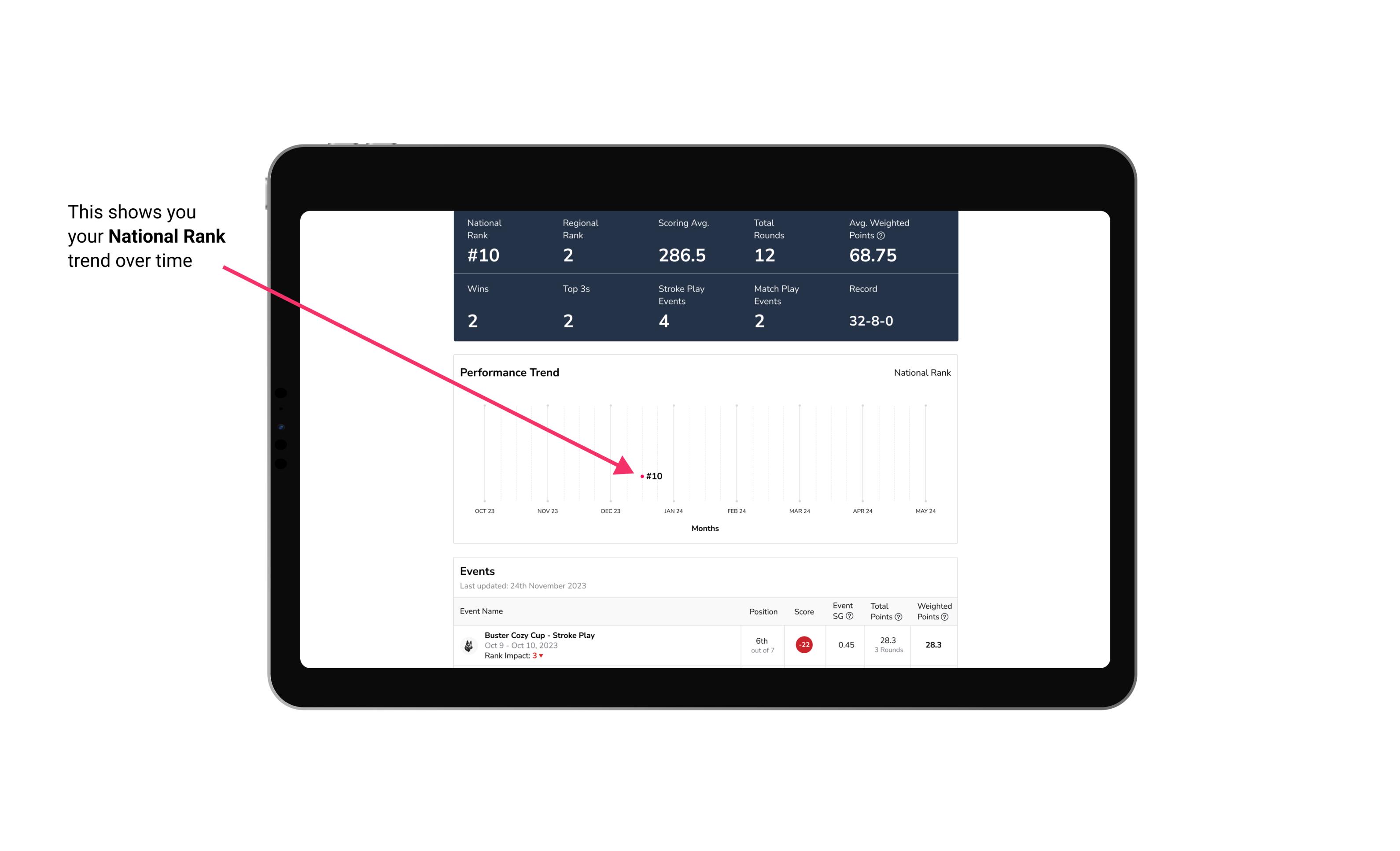Click the Avg. Weighted Points info icon

pos(877,236)
